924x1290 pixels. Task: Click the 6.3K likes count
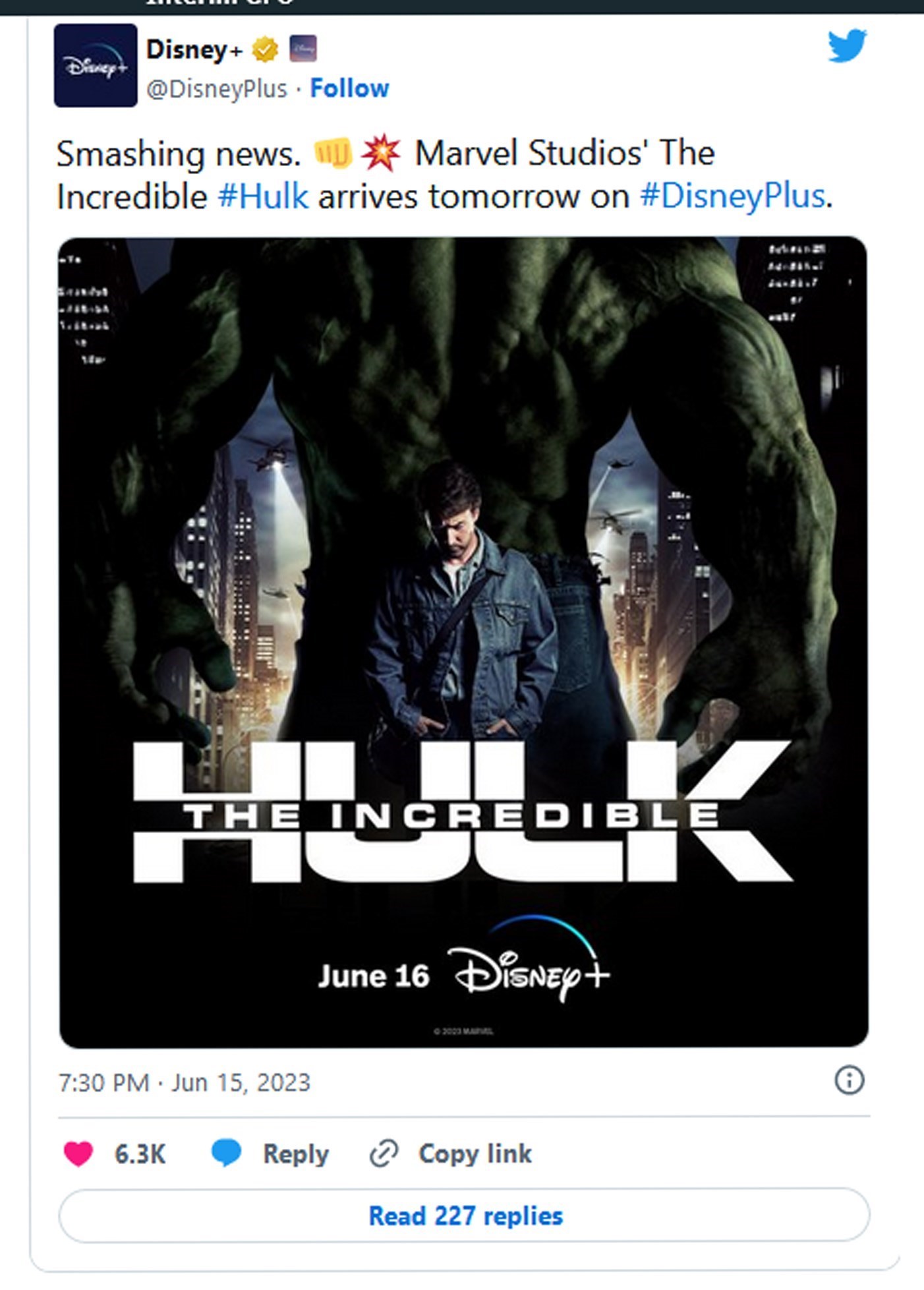click(140, 1154)
